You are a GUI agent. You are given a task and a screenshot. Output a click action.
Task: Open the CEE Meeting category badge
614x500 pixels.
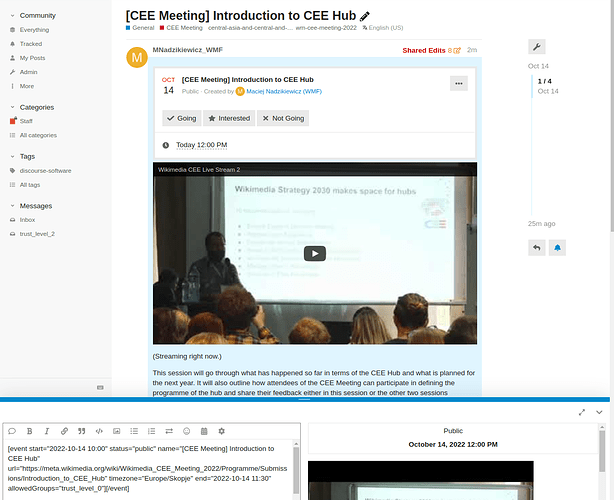coord(181,28)
